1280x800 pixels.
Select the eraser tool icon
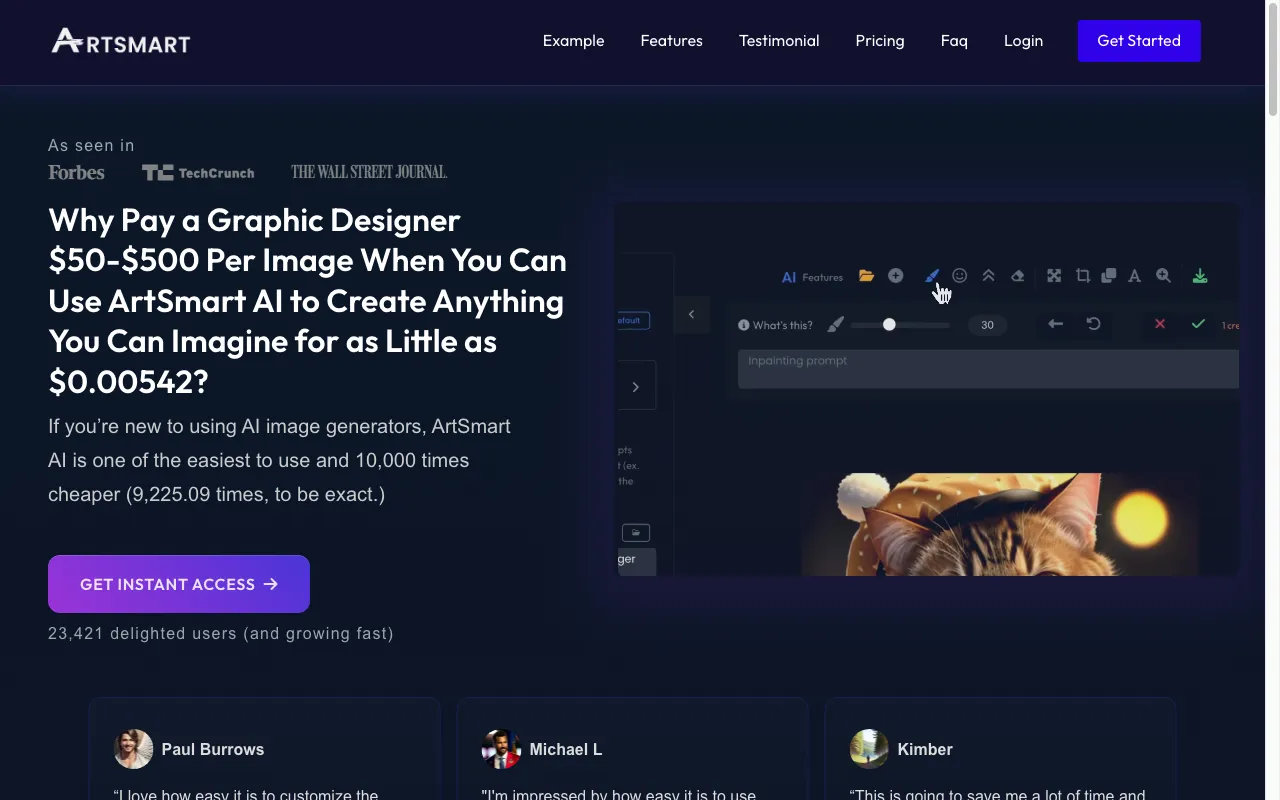pyautogui.click(x=1018, y=276)
